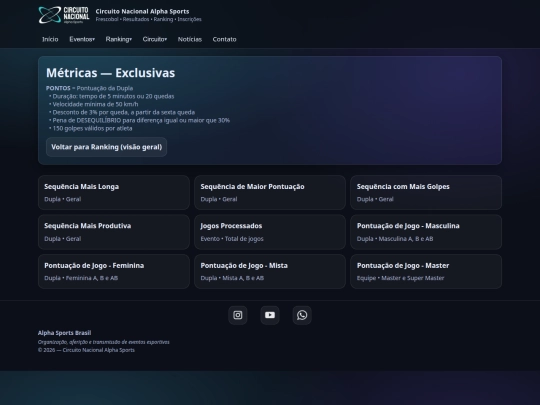540x405 pixels.
Task: Open Pontuação de Jogo - Masculina card
Action: click(x=426, y=232)
